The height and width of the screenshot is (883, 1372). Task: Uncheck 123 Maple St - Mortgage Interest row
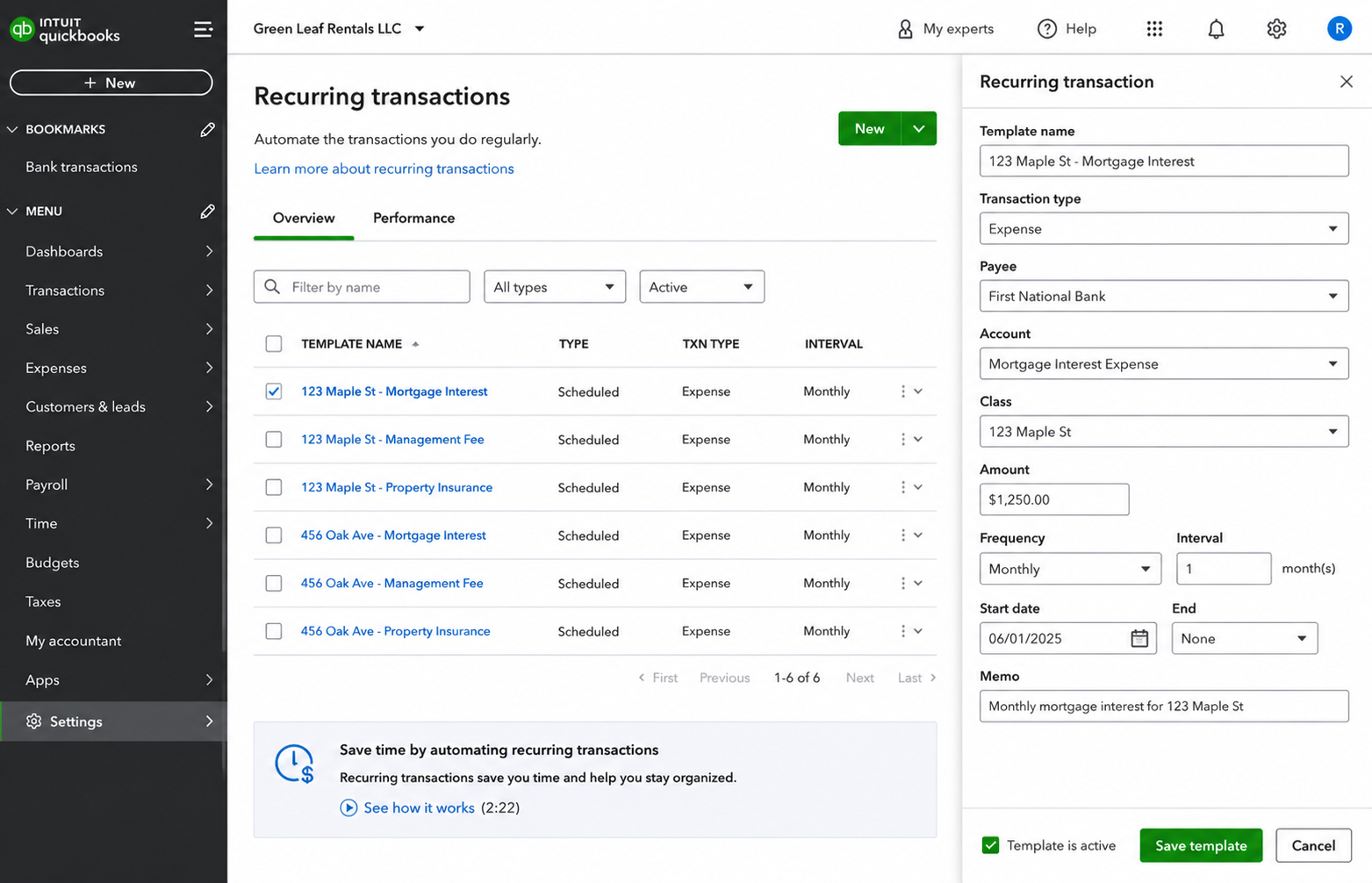point(274,391)
